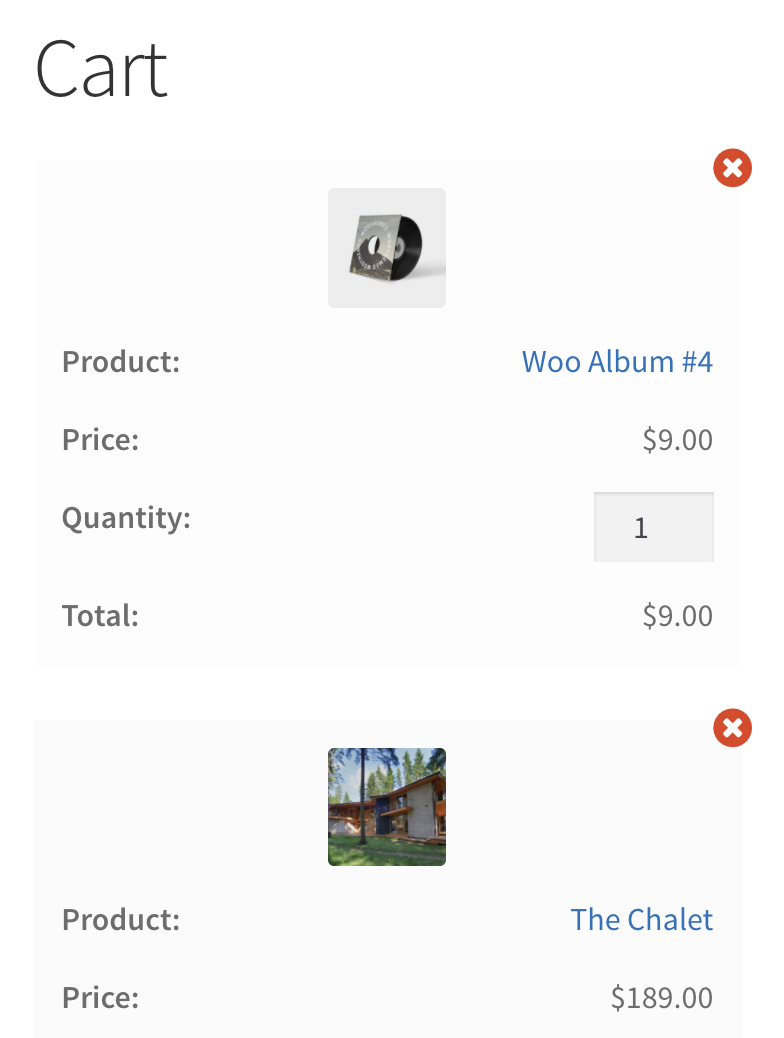This screenshot has height=1038, width=784.
Task: Follow The Chalet product link
Action: coord(641,920)
